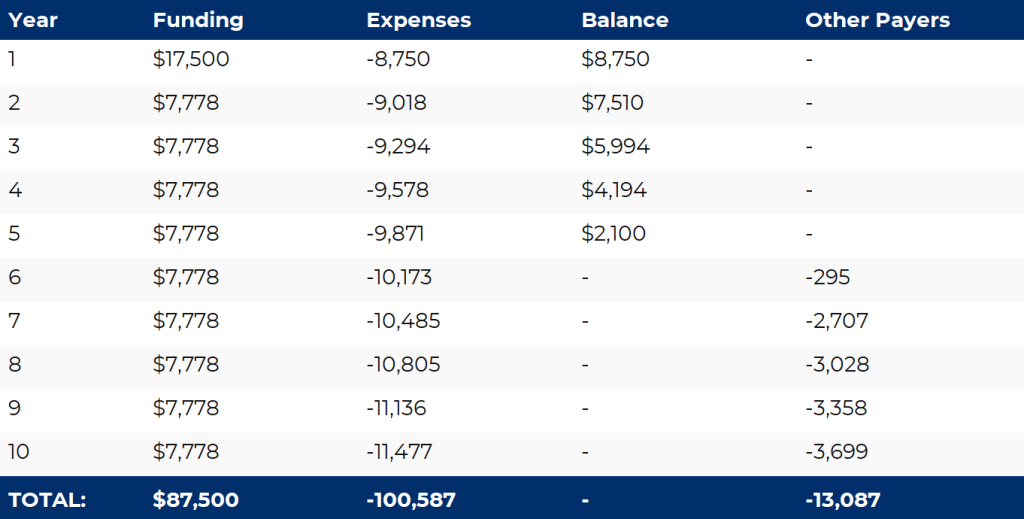Click the -11,136 expenses value
The width and height of the screenshot is (1024, 519).
[x=399, y=408]
